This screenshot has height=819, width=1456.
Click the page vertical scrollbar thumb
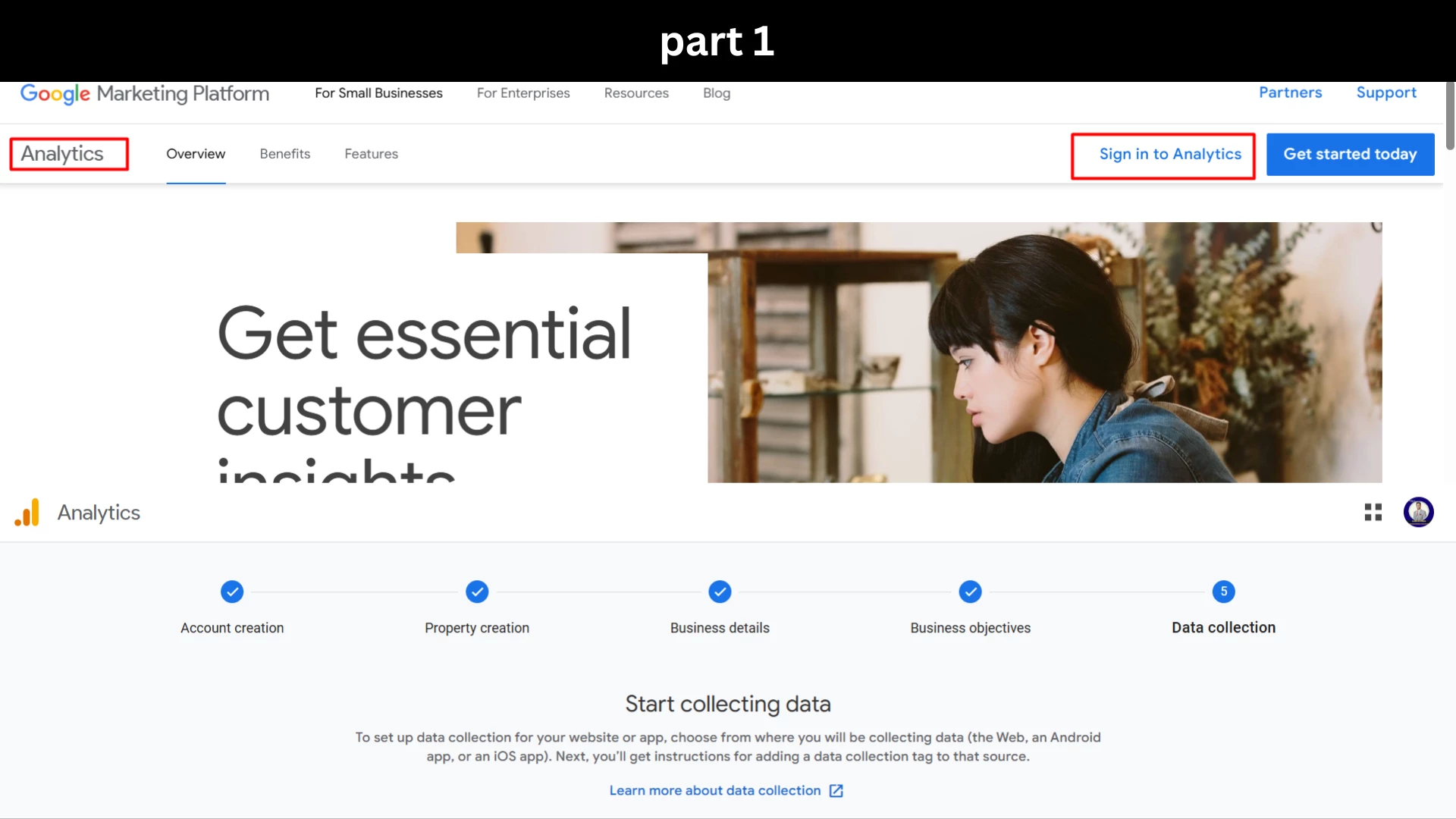[x=1450, y=115]
